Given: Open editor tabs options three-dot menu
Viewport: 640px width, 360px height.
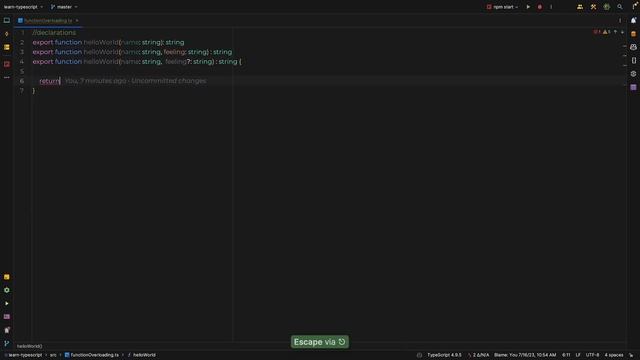Looking at the screenshot, I should click(620, 20).
